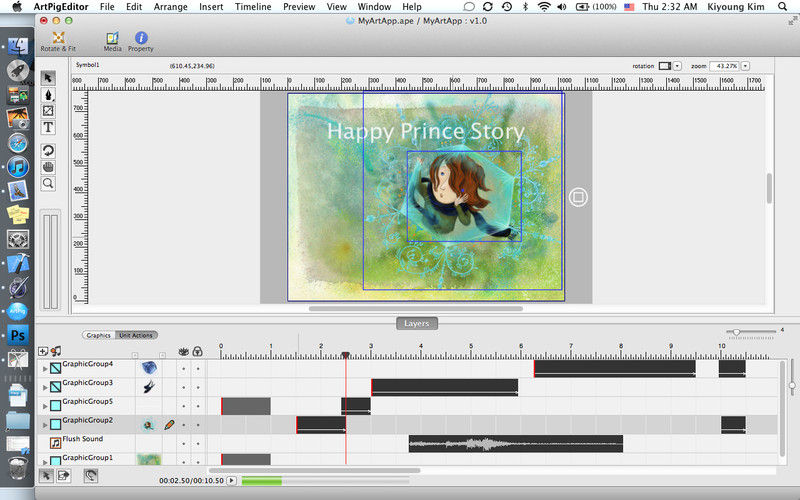
Task: Toggle visibility dot for GraphicGroup4
Action: tap(184, 368)
